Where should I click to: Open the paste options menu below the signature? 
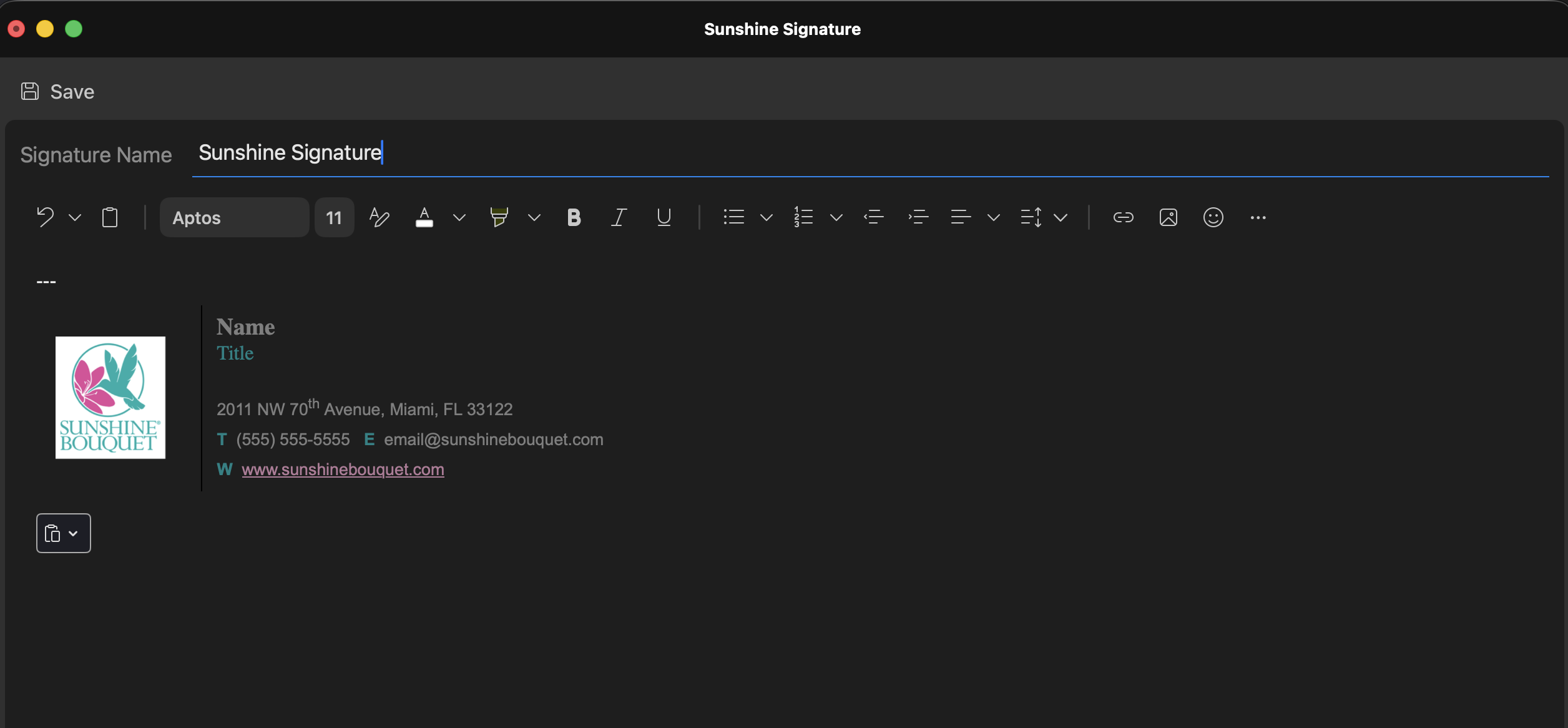[63, 533]
